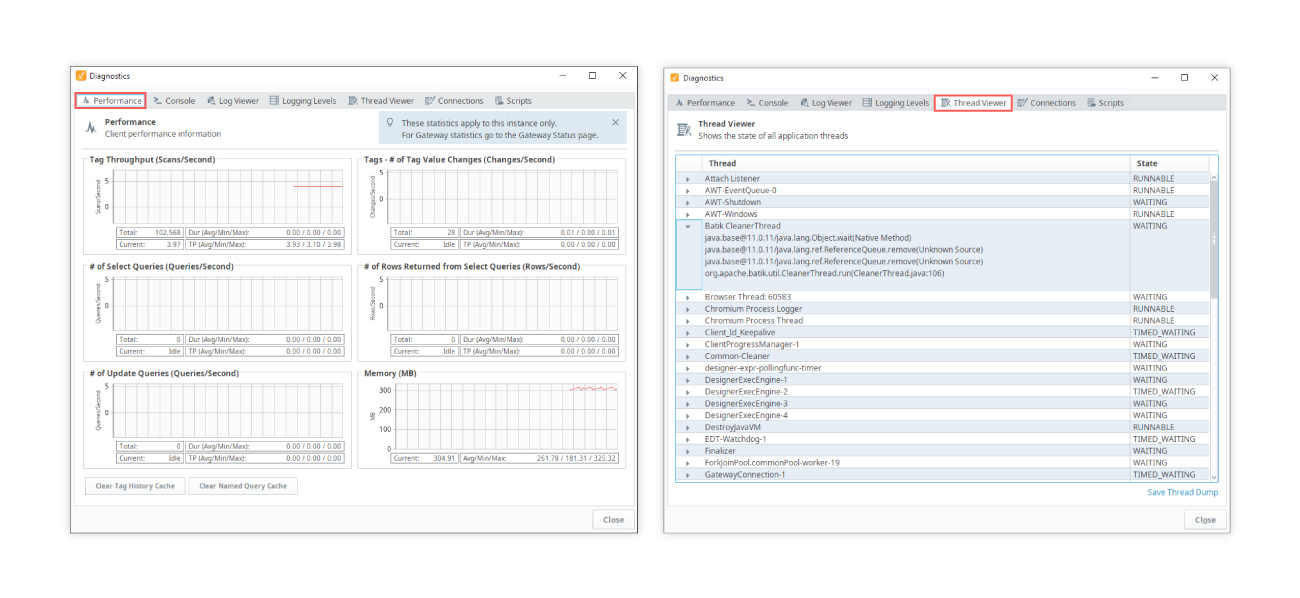Image resolution: width=1300 pixels, height=598 pixels.
Task: Select the ForkJoinPool.commonPool-worker-19 thread
Action: (x=772, y=463)
